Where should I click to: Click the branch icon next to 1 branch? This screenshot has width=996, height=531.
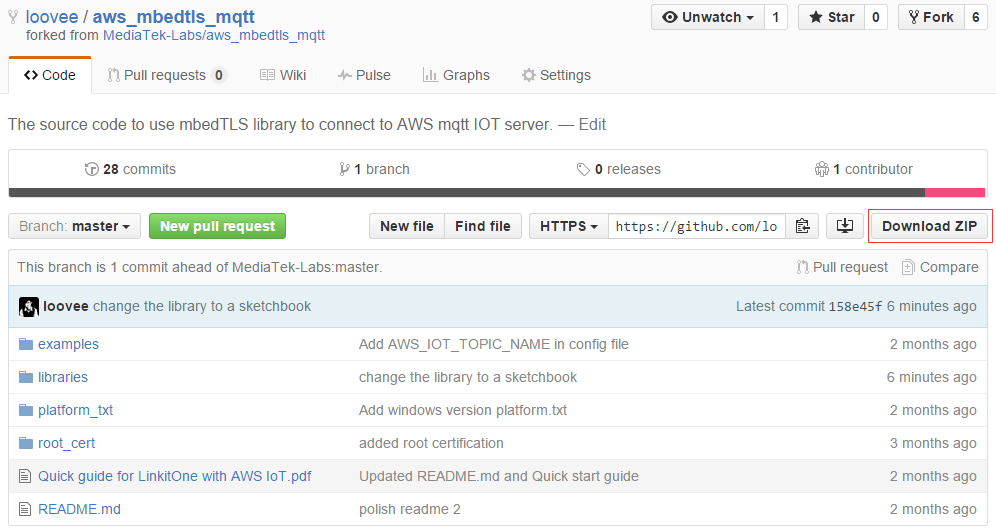[x=344, y=170]
